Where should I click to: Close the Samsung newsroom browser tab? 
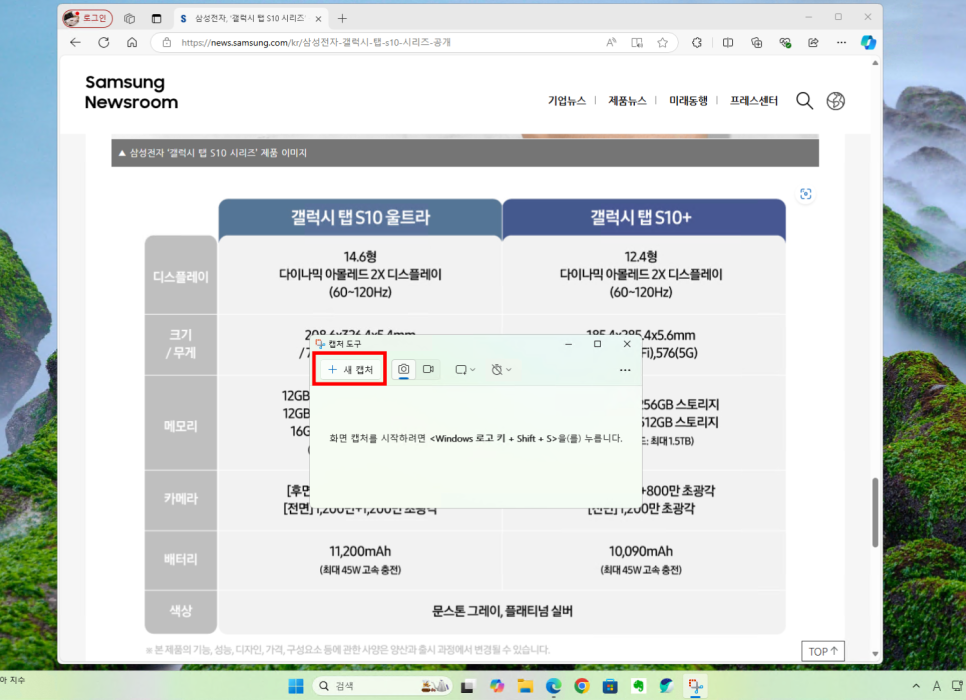[319, 19]
